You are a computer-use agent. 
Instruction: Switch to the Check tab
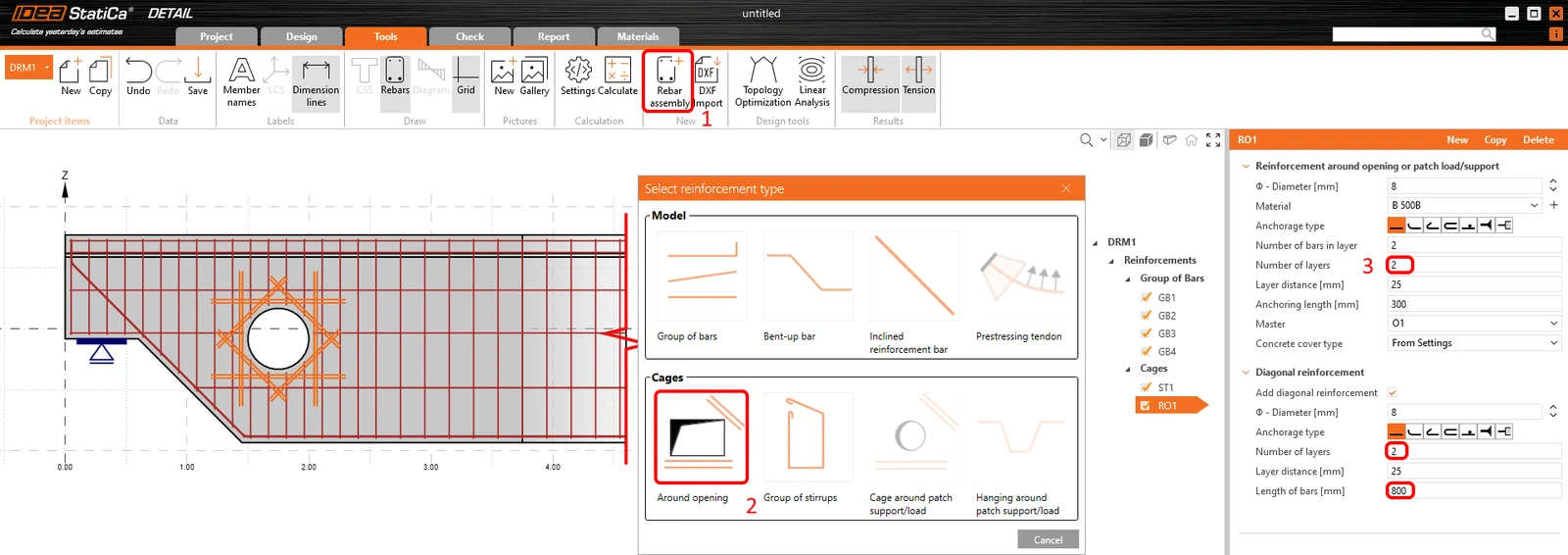point(469,36)
